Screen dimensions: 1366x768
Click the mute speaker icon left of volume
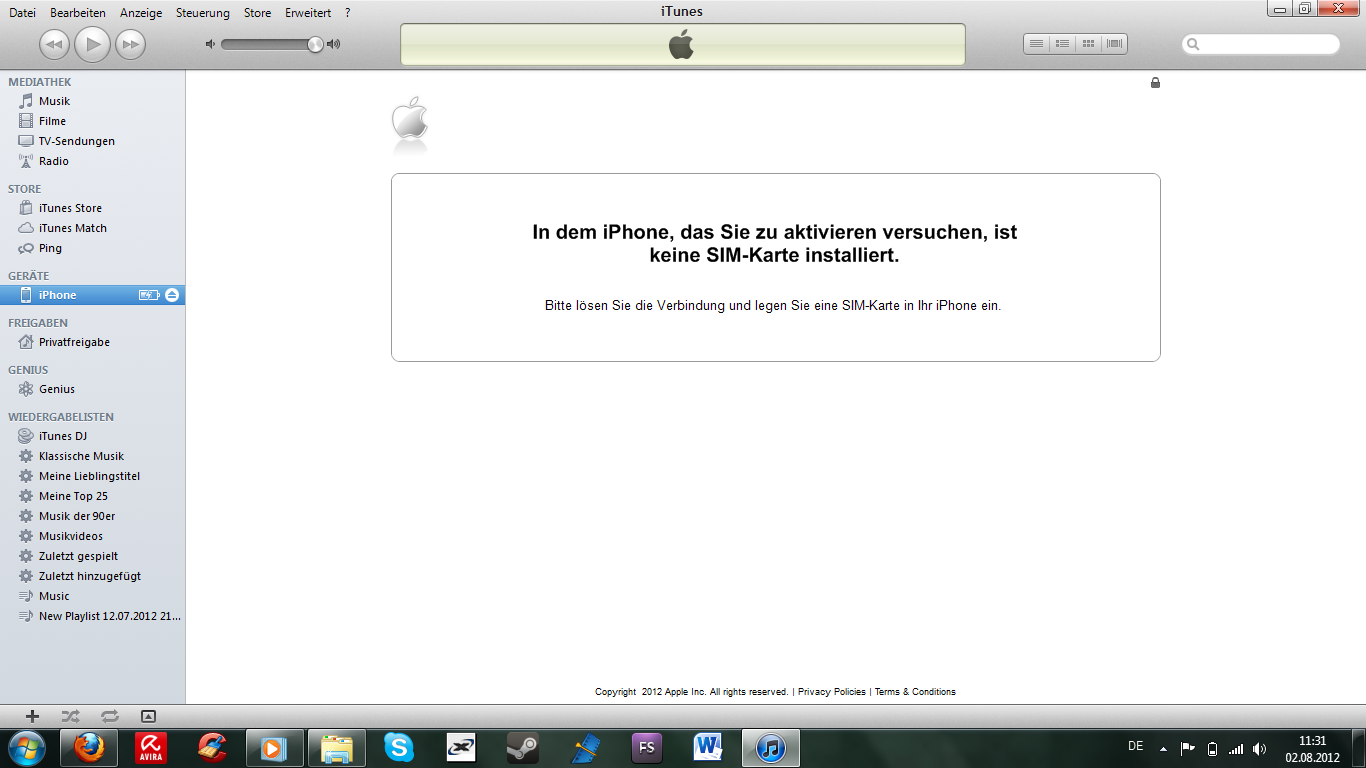point(210,44)
